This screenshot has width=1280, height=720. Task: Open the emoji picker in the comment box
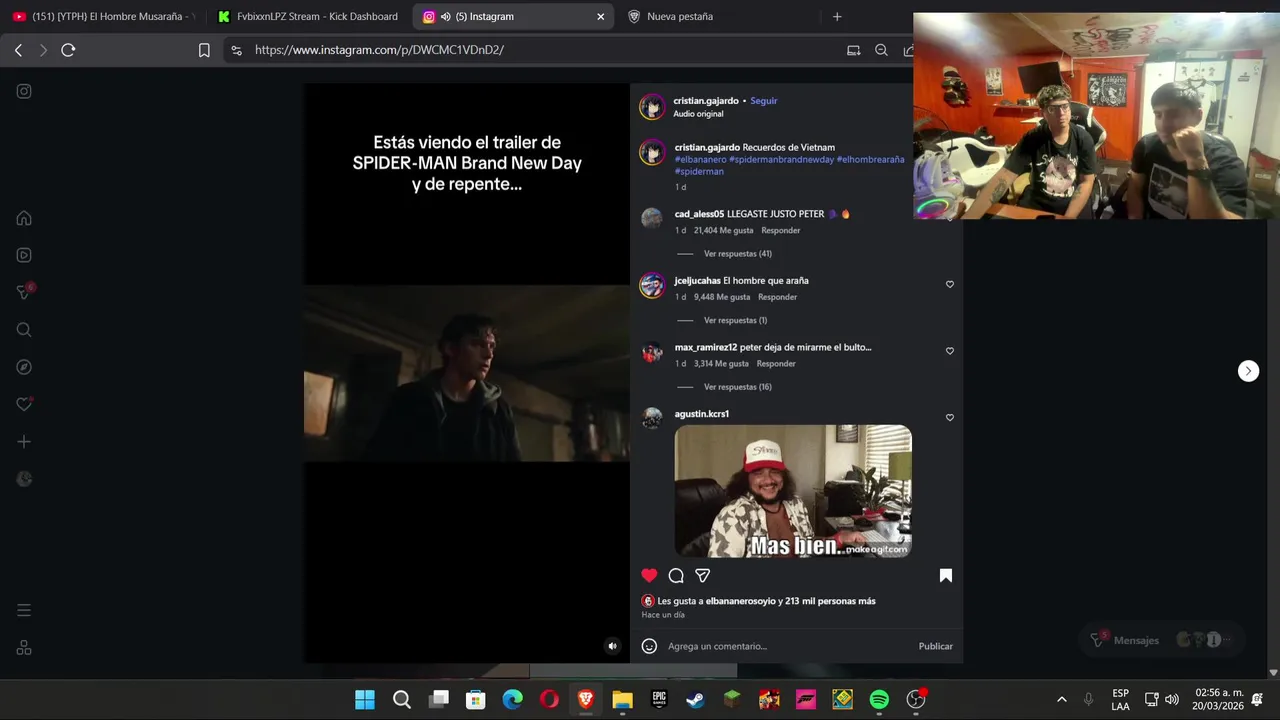(x=649, y=646)
